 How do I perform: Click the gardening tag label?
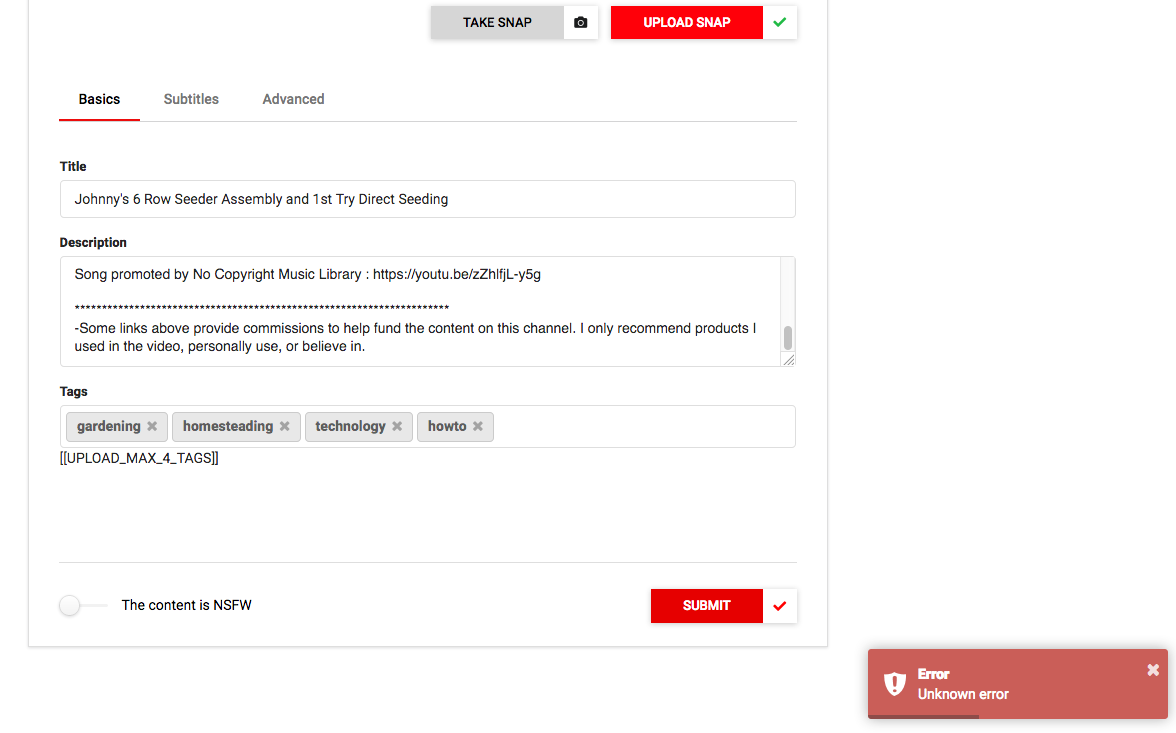pos(109,426)
